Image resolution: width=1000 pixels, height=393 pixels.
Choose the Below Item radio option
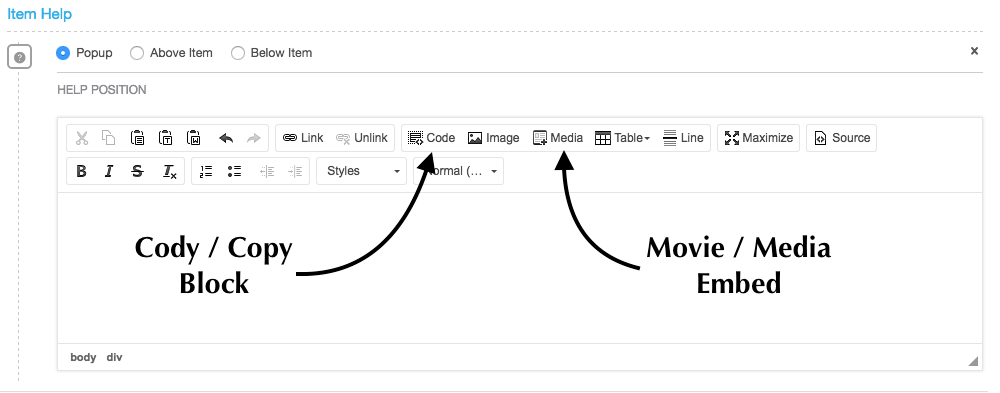[x=238, y=53]
